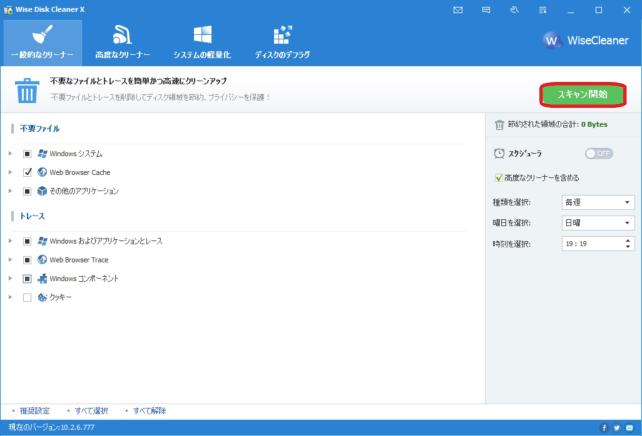The width and height of the screenshot is (642, 436).
Task: Click the Windows システム flag icon
Action: coord(42,154)
